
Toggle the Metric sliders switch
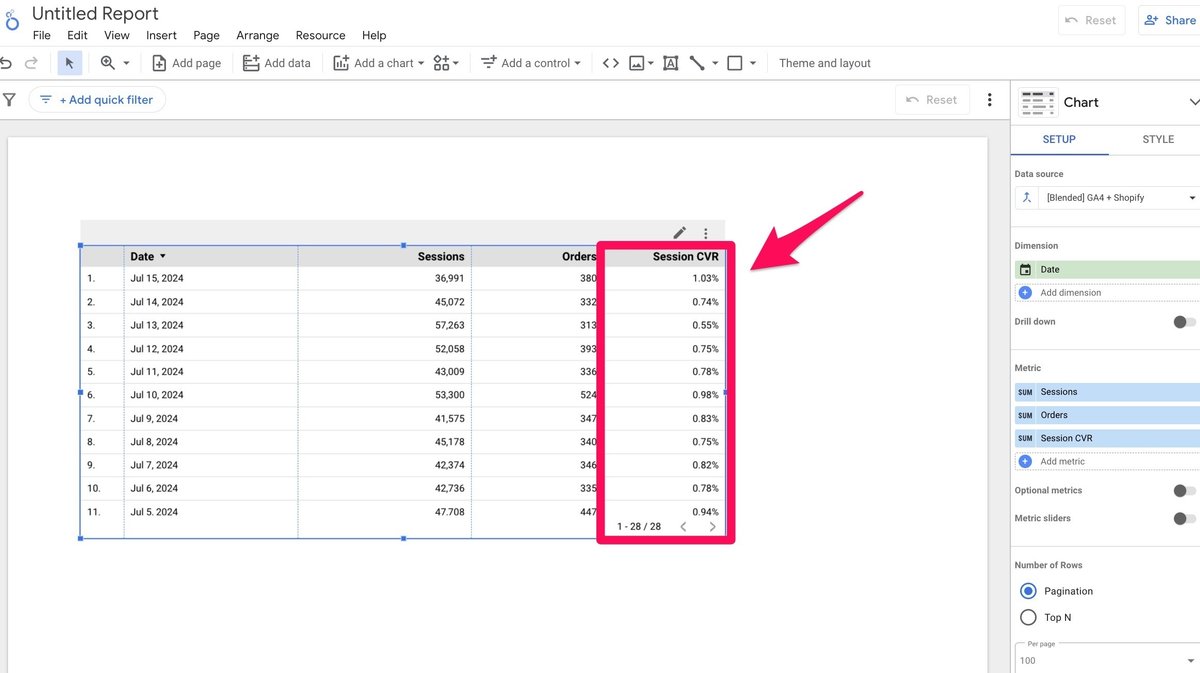pos(1184,518)
